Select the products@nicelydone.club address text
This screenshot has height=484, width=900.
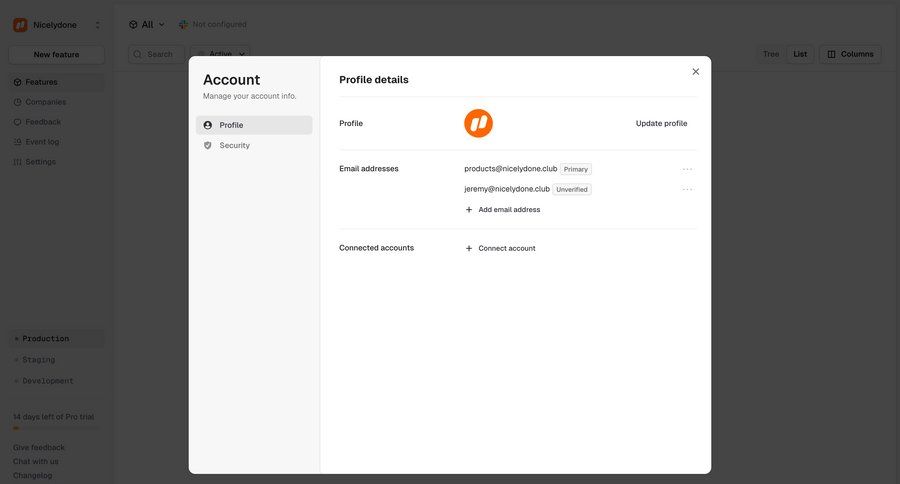[510, 169]
